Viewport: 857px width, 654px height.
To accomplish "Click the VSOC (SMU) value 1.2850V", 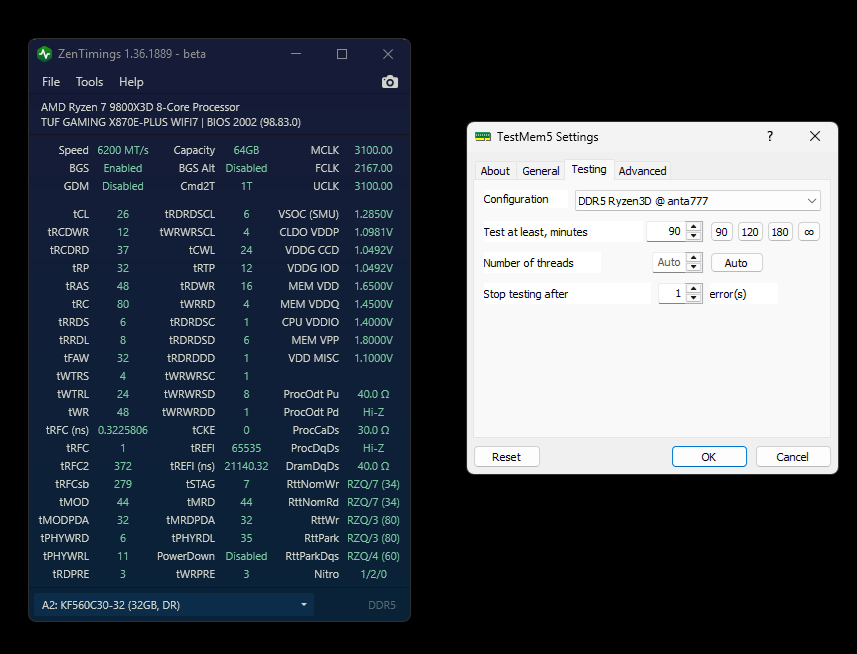I will (373, 214).
